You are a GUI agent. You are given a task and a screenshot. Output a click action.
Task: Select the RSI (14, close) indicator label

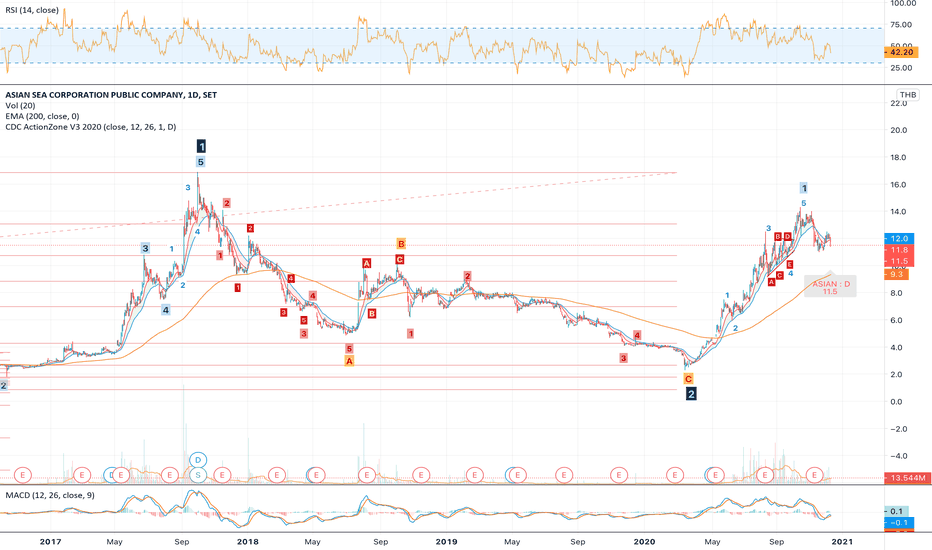pyautogui.click(x=32, y=10)
